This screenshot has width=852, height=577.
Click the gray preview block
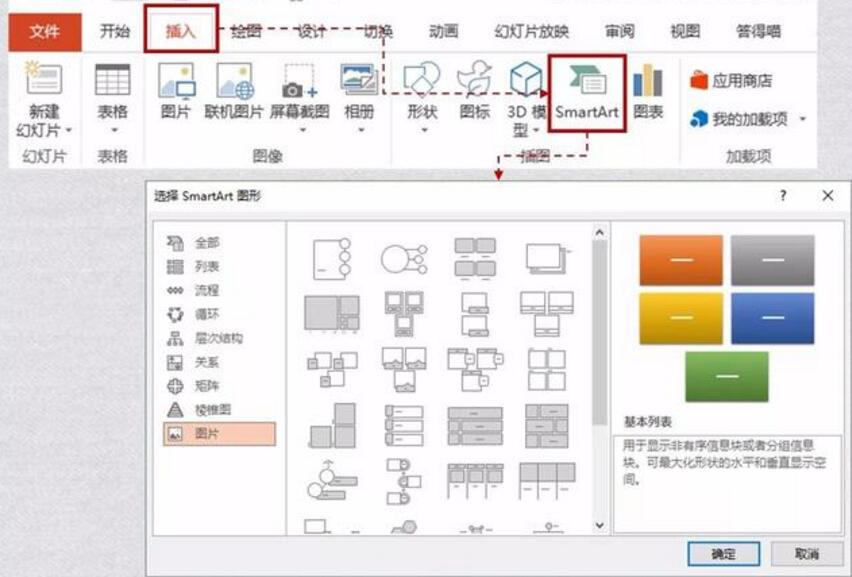click(772, 260)
